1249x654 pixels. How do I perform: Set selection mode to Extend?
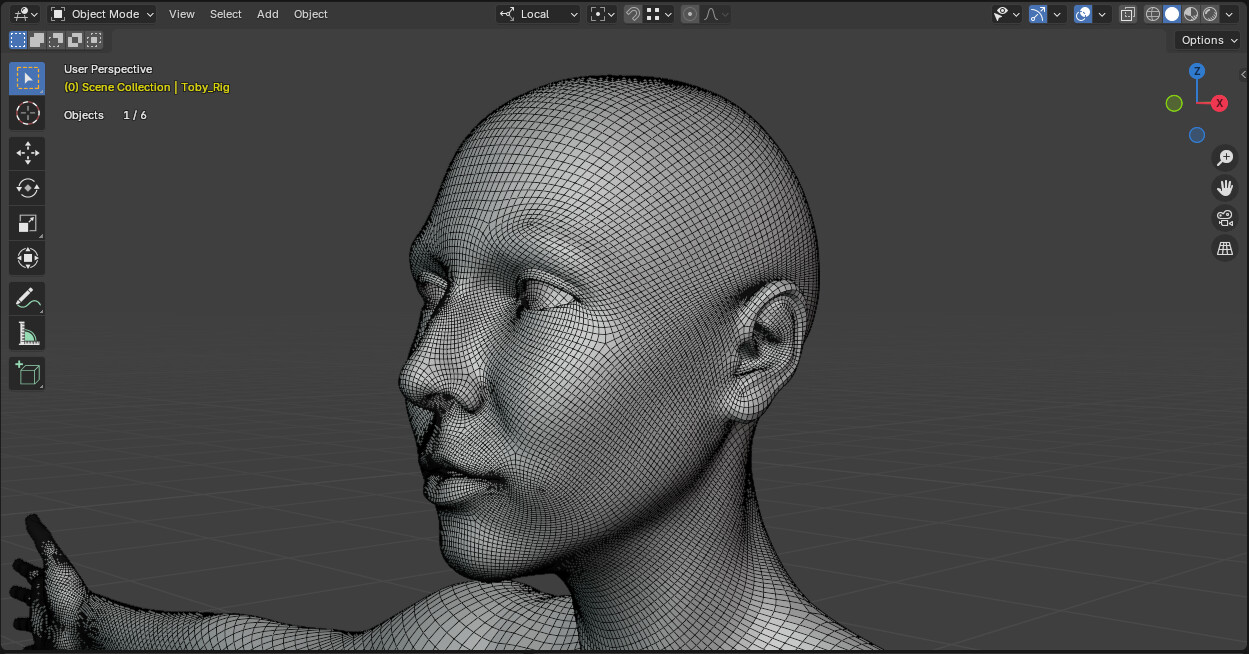(37, 40)
